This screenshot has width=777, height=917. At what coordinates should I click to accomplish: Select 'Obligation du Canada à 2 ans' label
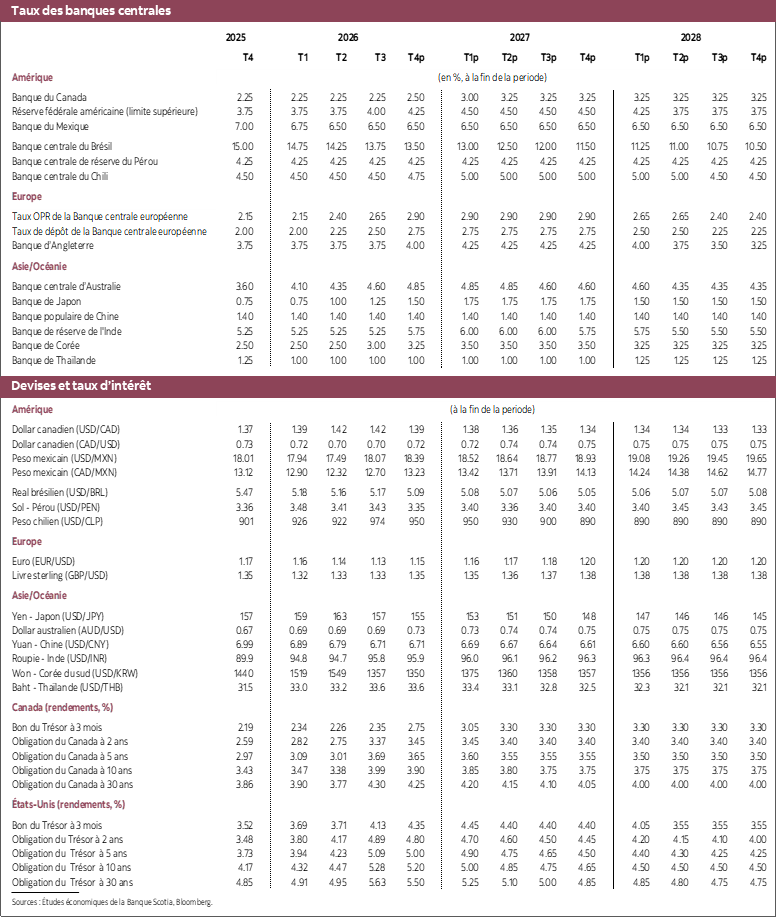pos(70,742)
